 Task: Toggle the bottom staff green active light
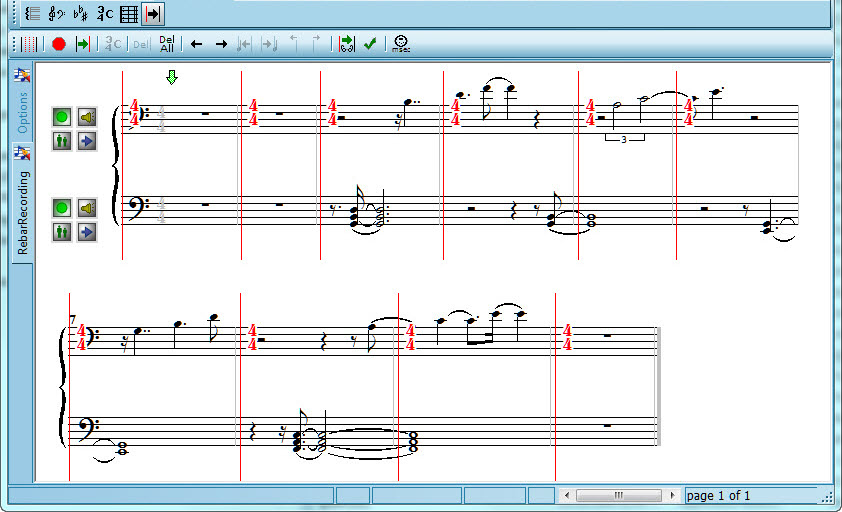tap(61, 208)
